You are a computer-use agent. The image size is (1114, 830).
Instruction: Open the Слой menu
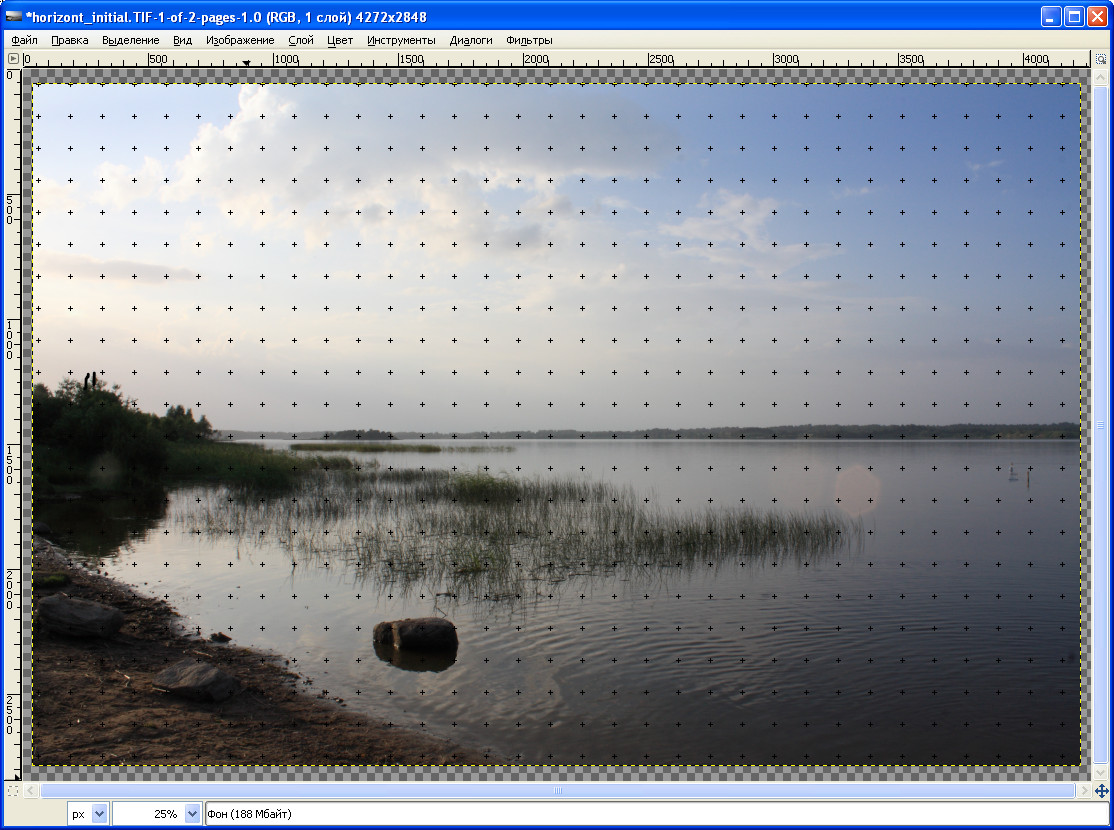(x=301, y=40)
